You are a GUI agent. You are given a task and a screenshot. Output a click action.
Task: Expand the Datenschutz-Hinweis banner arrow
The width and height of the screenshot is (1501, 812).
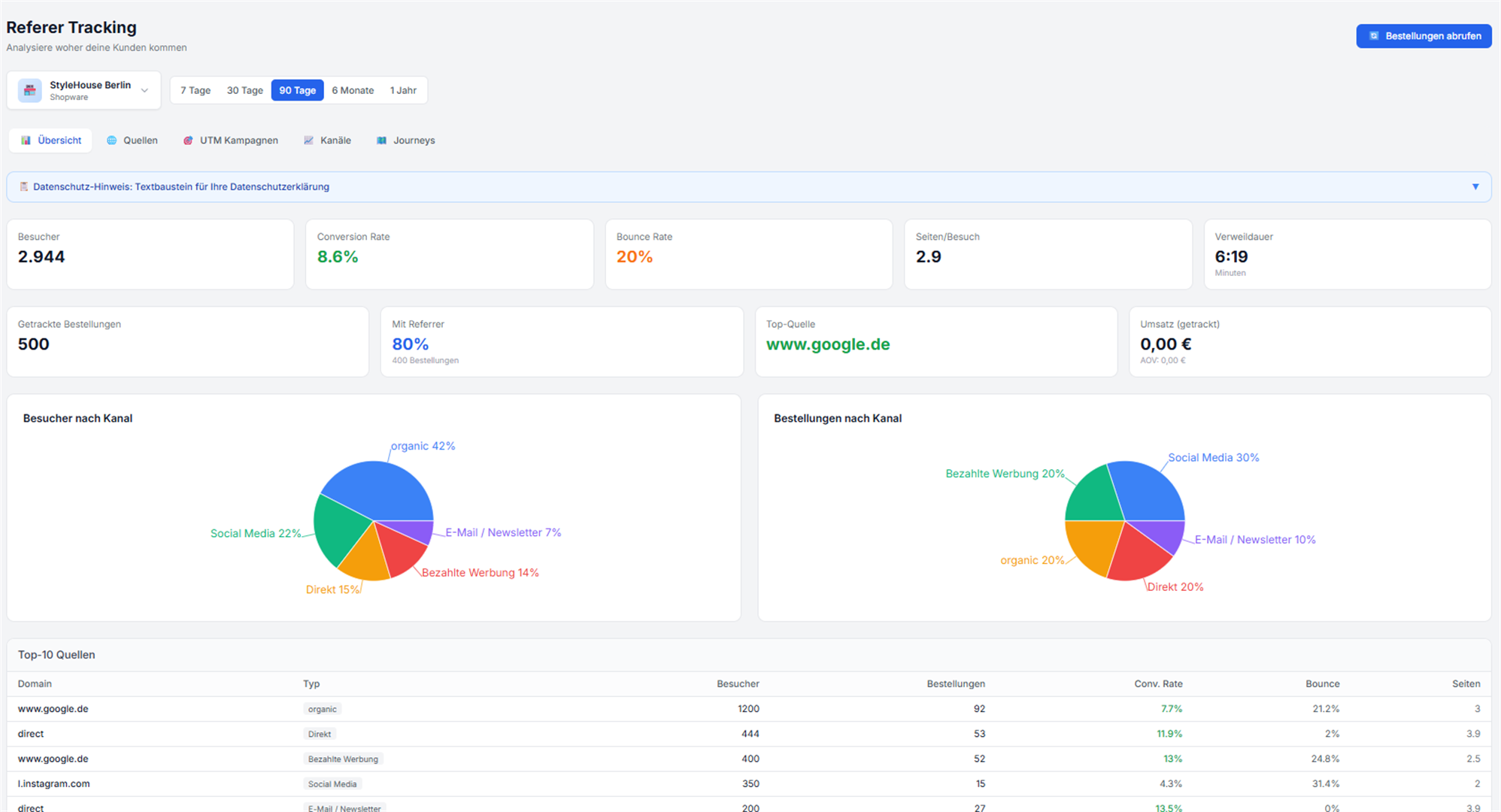pos(1475,187)
